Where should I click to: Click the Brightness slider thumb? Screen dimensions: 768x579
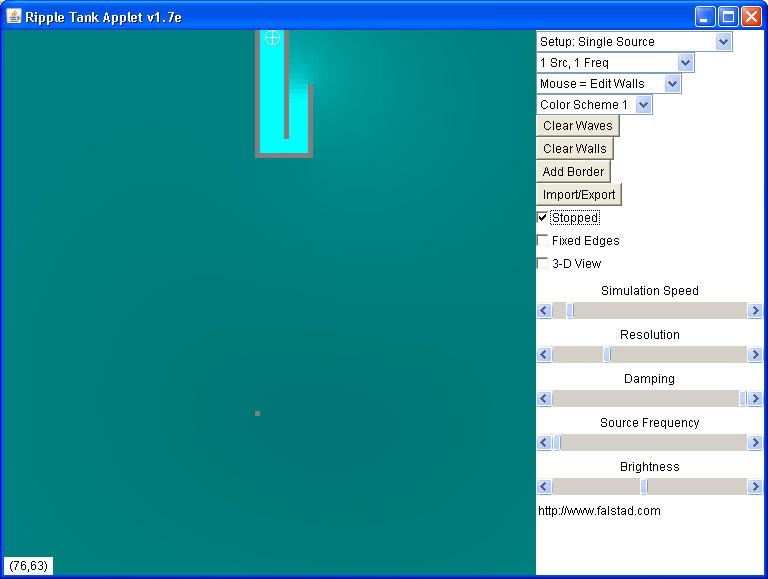pyautogui.click(x=644, y=487)
